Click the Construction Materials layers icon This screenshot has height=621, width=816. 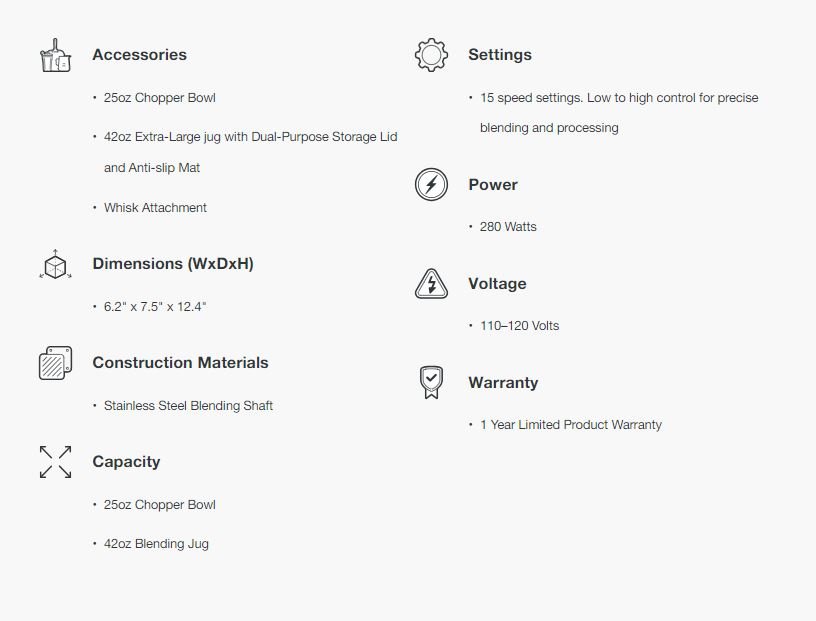coord(55,364)
